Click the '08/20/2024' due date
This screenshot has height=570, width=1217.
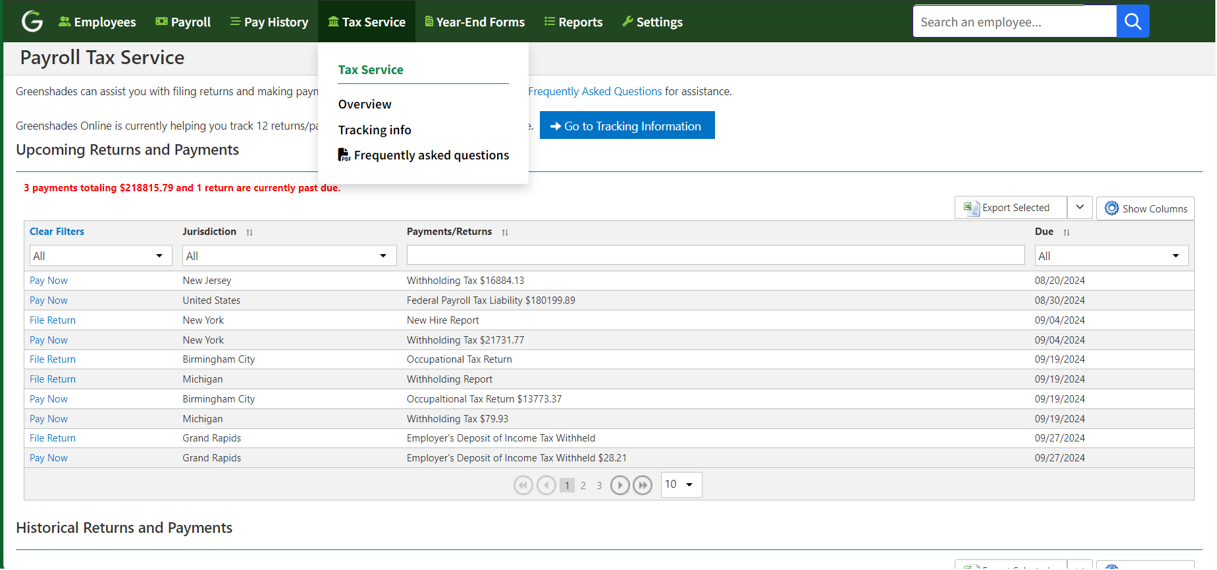pyautogui.click(x=1060, y=281)
